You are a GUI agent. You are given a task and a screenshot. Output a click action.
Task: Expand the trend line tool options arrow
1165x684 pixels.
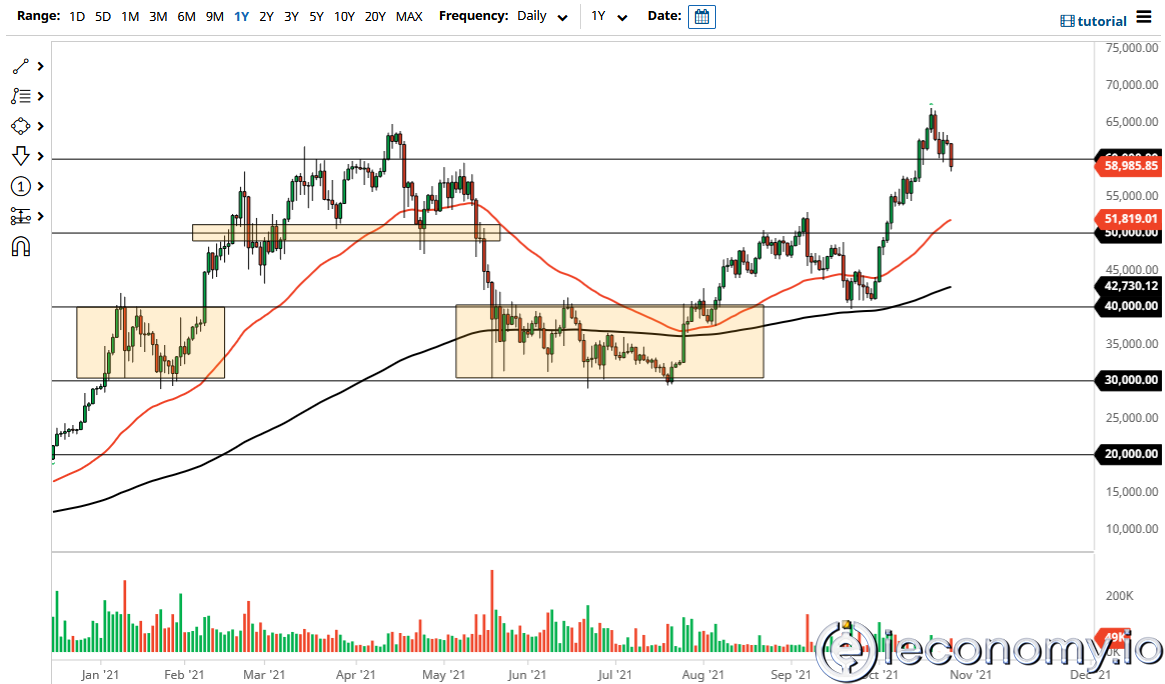[x=41, y=67]
